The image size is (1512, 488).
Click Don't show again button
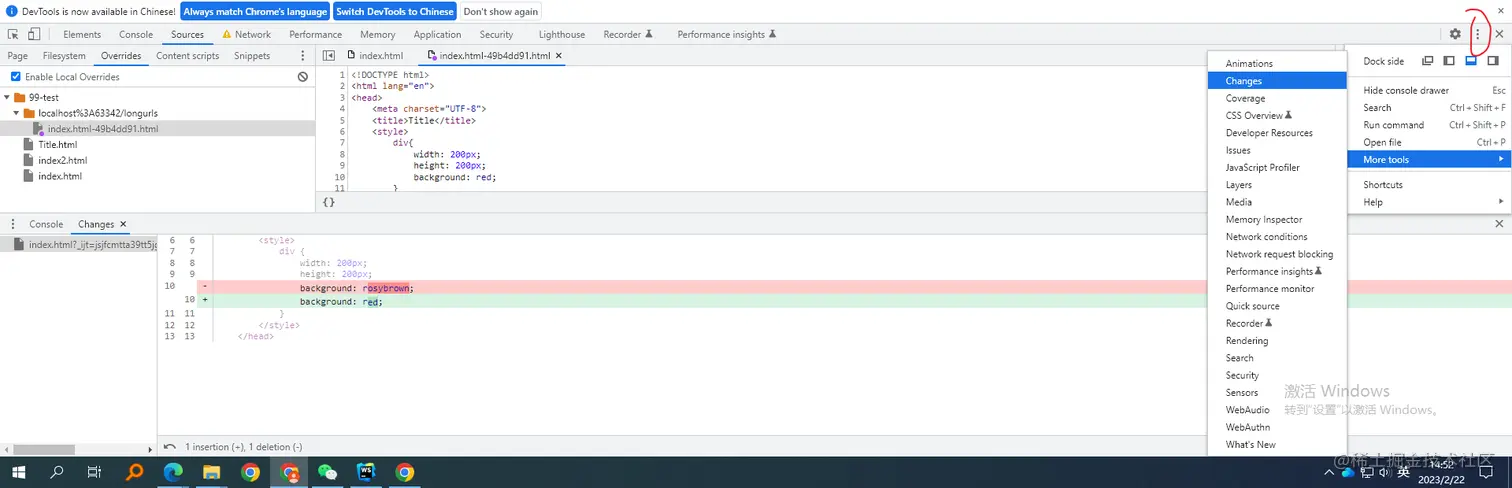tap(501, 11)
